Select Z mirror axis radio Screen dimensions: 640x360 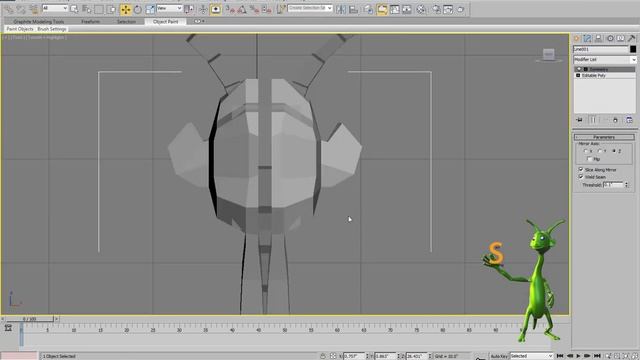(613, 151)
